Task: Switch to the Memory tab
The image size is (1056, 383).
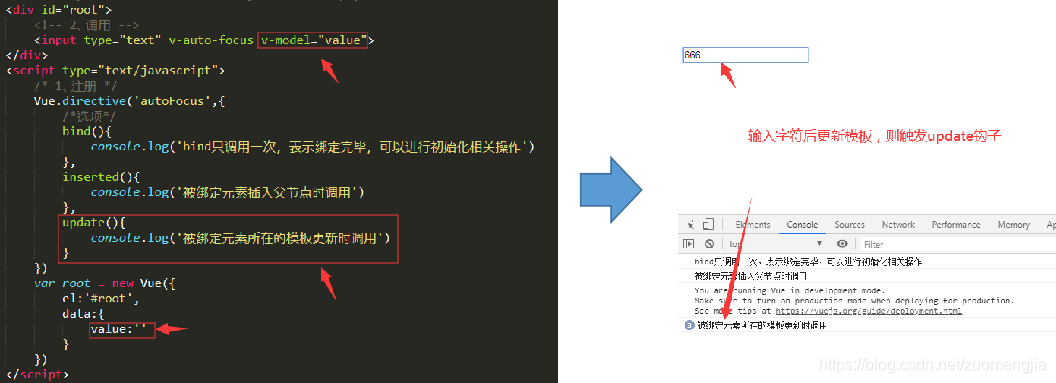Action: [x=1014, y=225]
